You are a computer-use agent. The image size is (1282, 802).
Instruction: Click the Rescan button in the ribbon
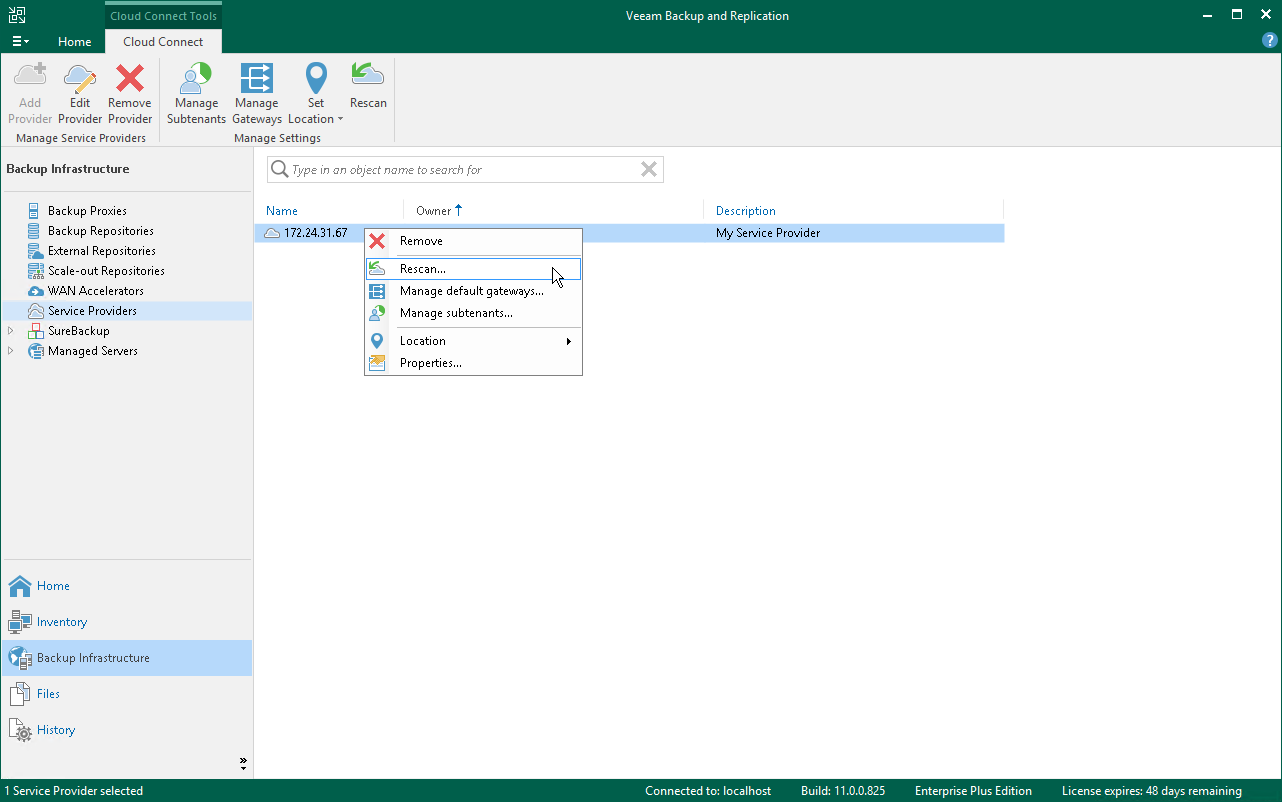click(x=368, y=86)
